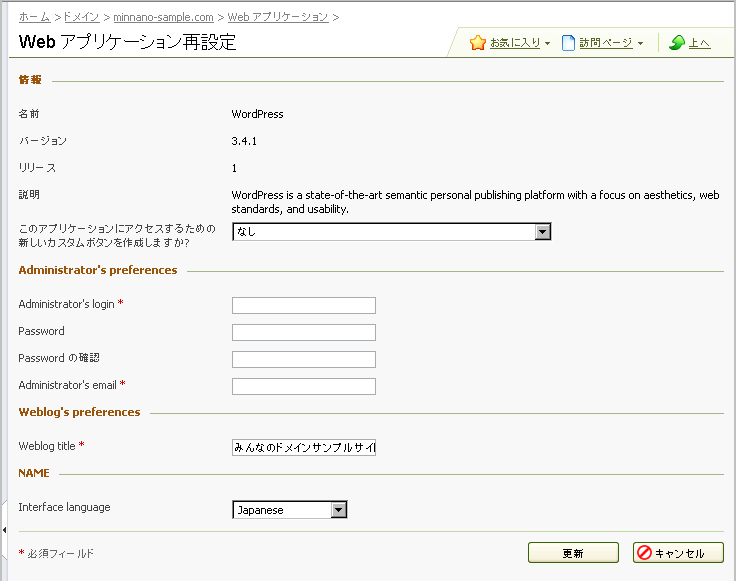Click the 情報 section heading
This screenshot has width=736, height=581.
[30, 80]
